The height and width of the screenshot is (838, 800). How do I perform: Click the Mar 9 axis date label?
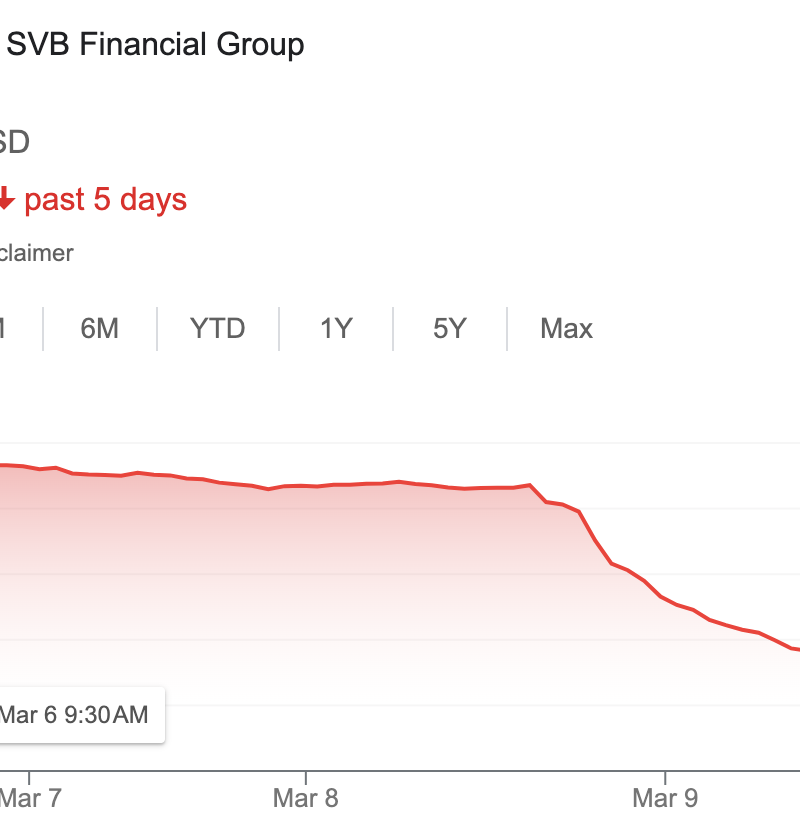(665, 798)
